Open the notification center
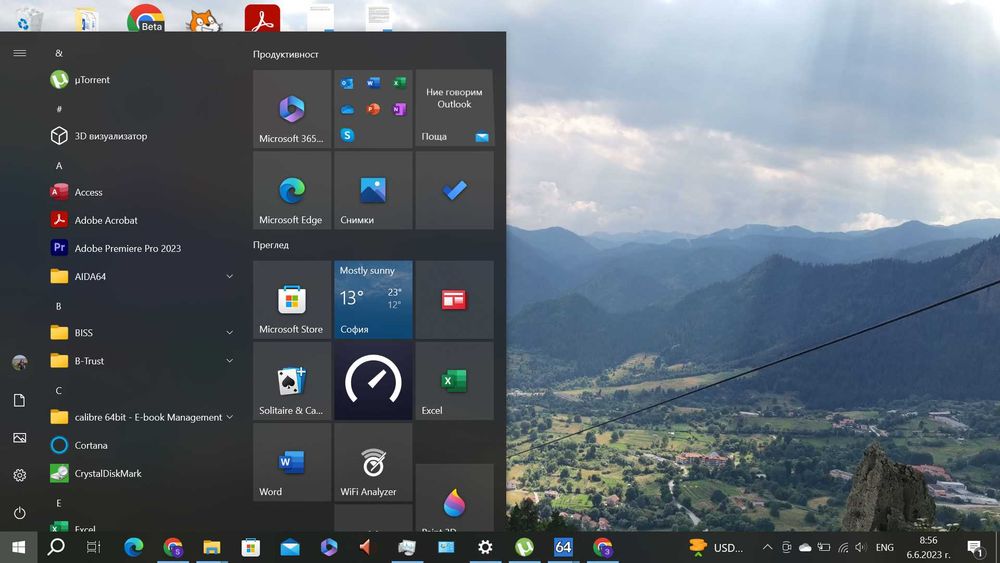The width and height of the screenshot is (1000, 563). click(x=974, y=547)
